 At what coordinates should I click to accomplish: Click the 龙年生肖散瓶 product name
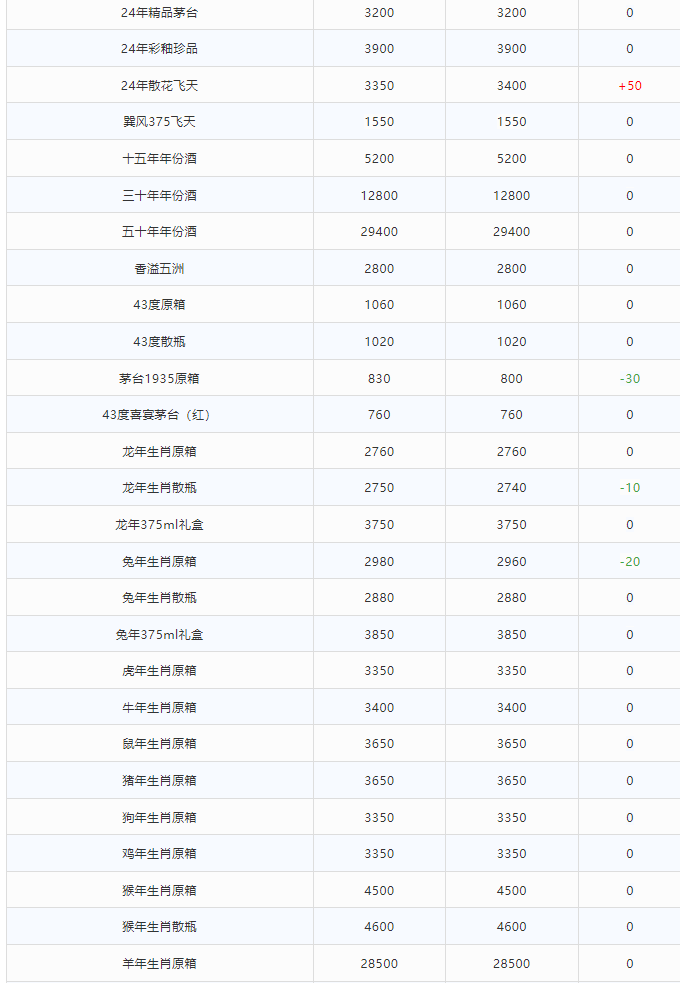pyautogui.click(x=159, y=488)
